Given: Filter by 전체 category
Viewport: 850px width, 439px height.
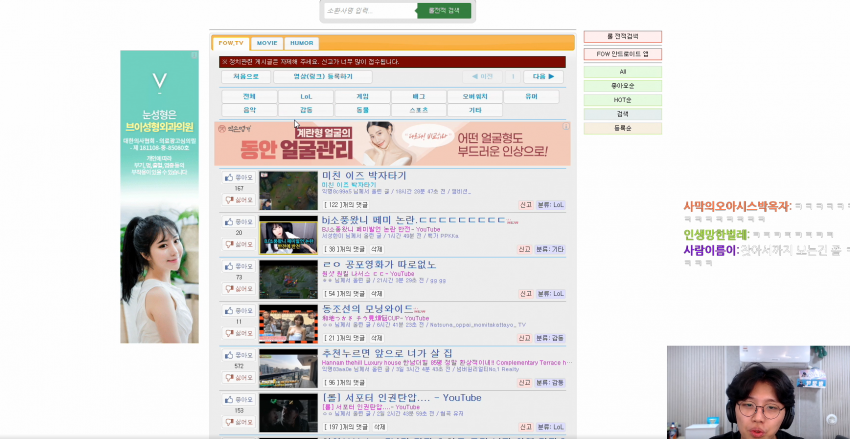Looking at the screenshot, I should coord(249,96).
